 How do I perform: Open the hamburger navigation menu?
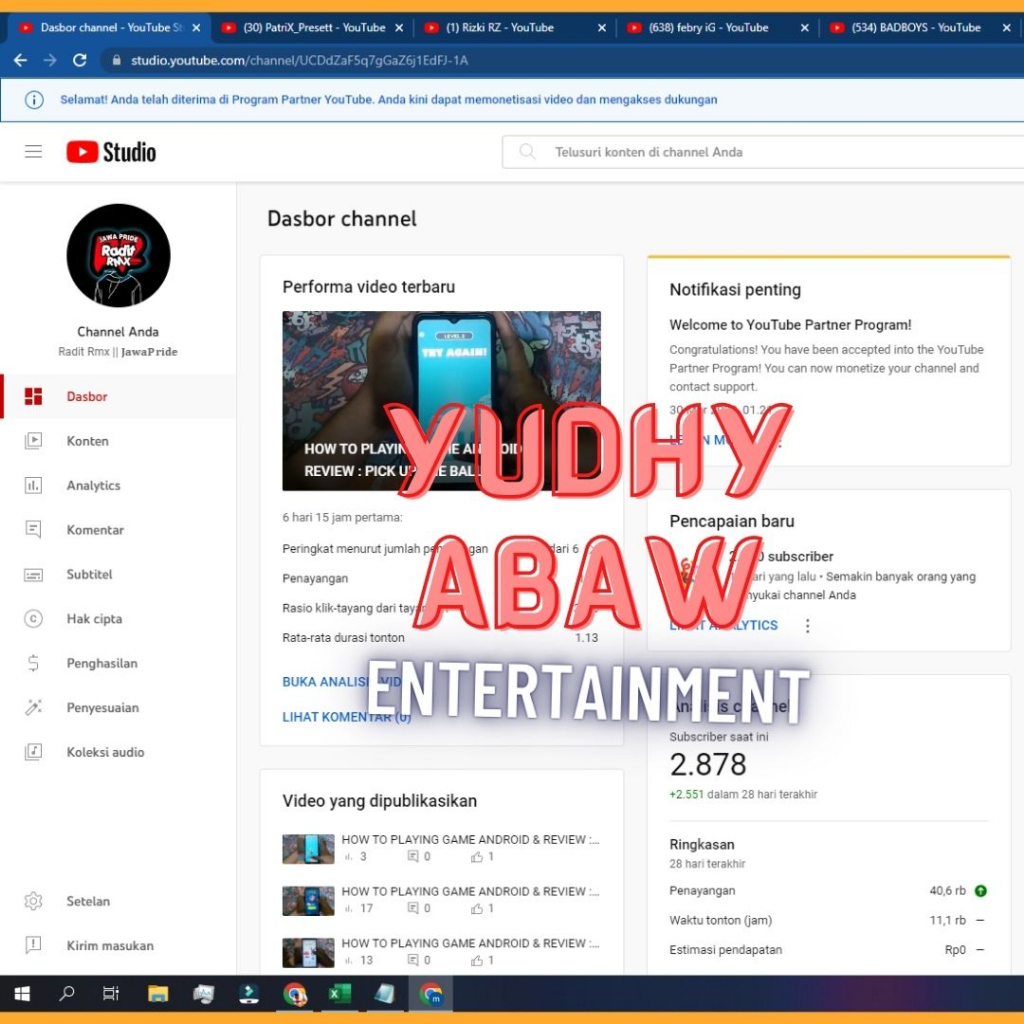[x=33, y=151]
